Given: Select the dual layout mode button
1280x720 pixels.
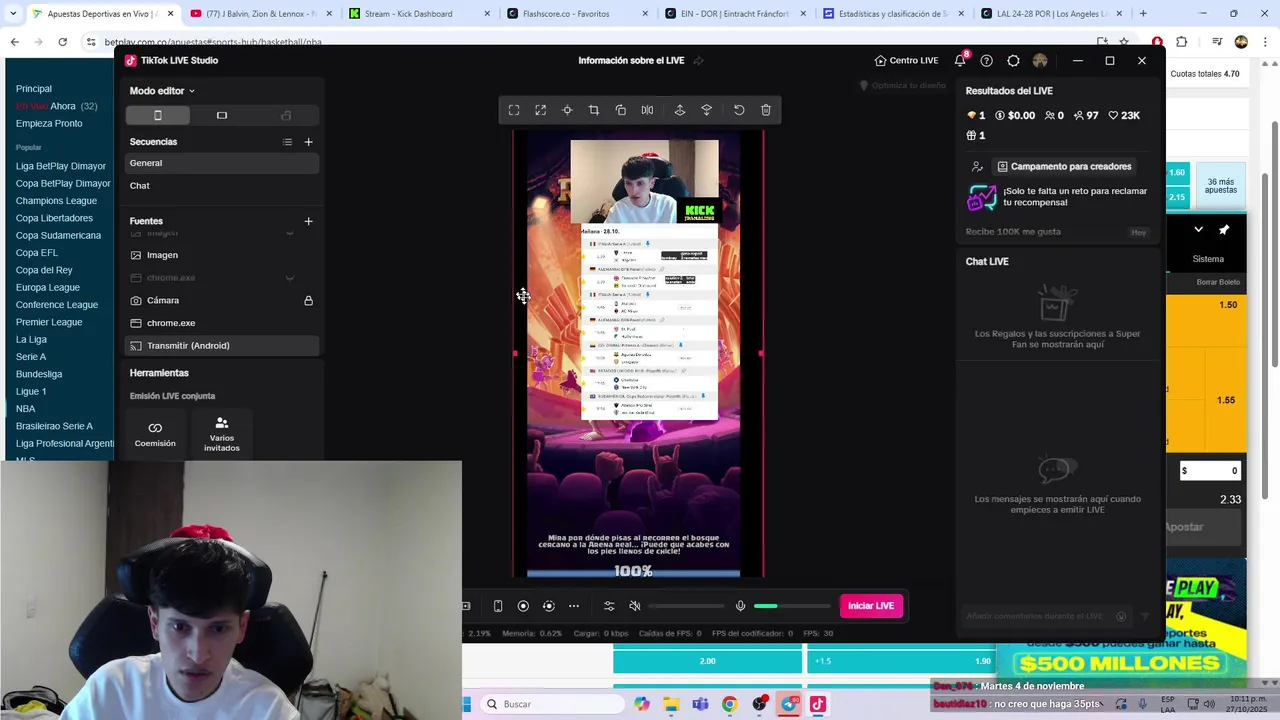Looking at the screenshot, I should click(286, 115).
